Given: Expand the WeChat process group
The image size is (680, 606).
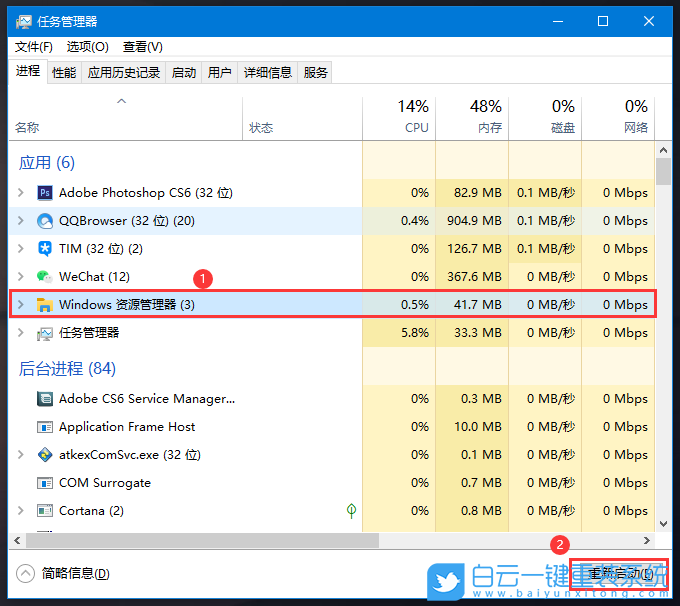Looking at the screenshot, I should click(x=20, y=277).
